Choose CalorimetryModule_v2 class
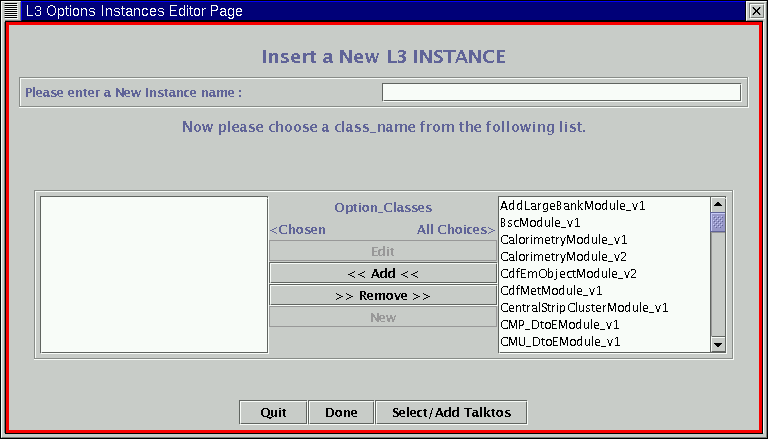 pos(563,257)
